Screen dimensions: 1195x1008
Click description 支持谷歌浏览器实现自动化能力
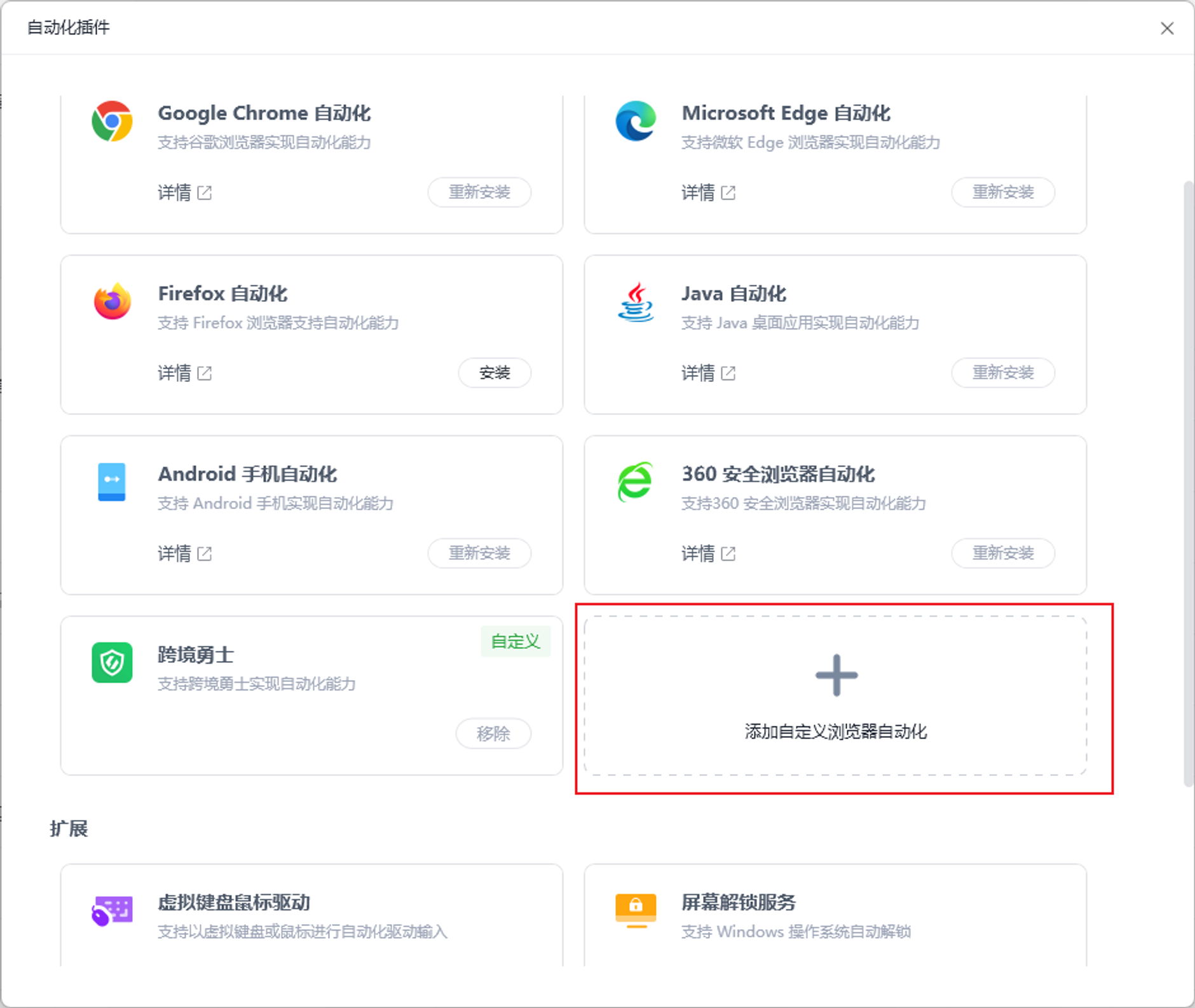264,142
